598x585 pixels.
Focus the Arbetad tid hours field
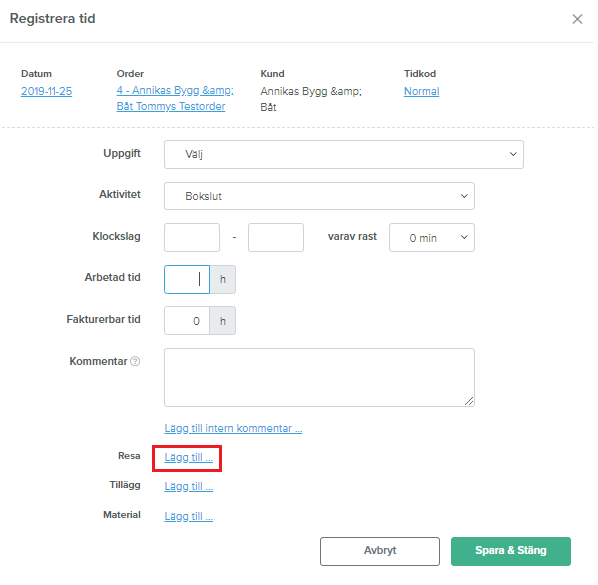(x=187, y=280)
